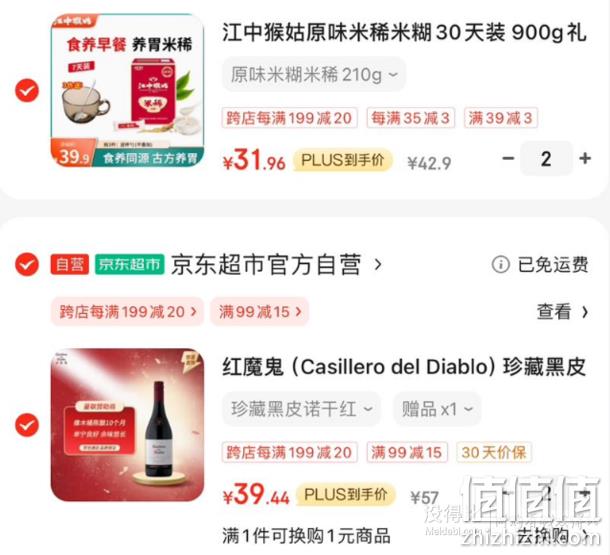Uncheck the 江中猴姑 rice cereal item

click(x=27, y=91)
